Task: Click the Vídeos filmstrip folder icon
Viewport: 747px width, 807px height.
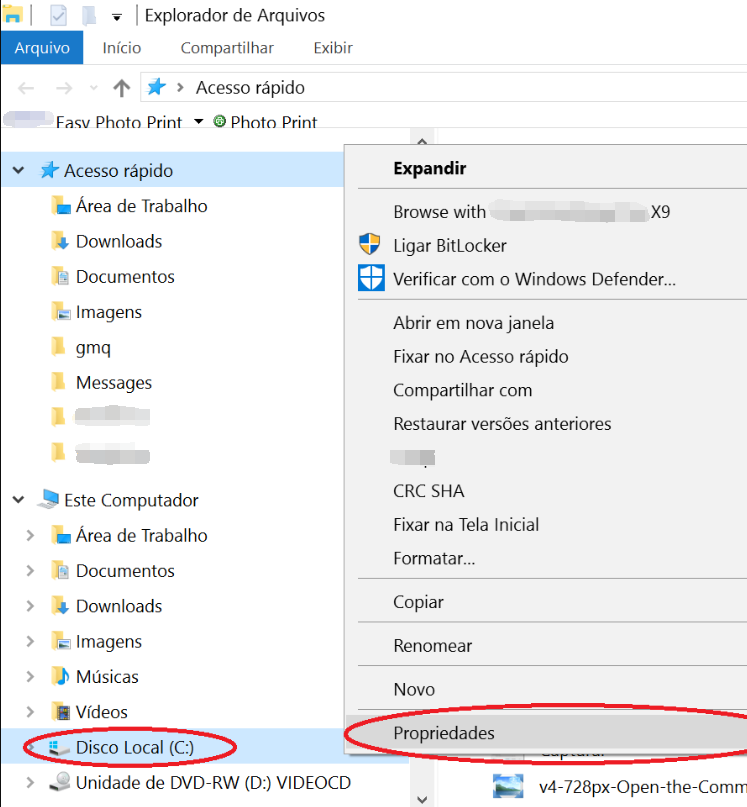Action: click(x=61, y=712)
